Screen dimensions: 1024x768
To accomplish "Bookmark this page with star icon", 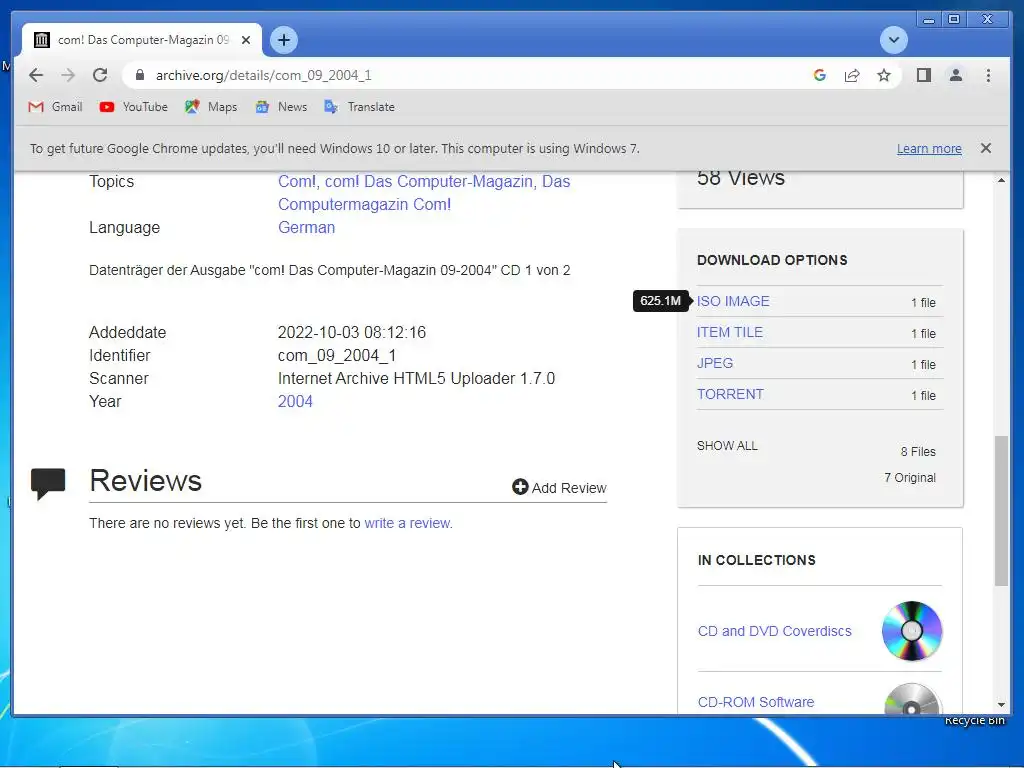I will point(884,75).
